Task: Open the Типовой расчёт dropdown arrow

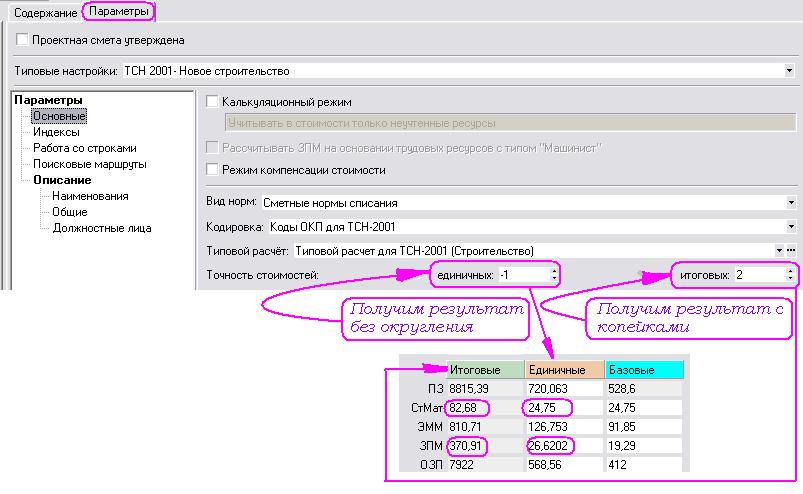Action: coord(778,250)
